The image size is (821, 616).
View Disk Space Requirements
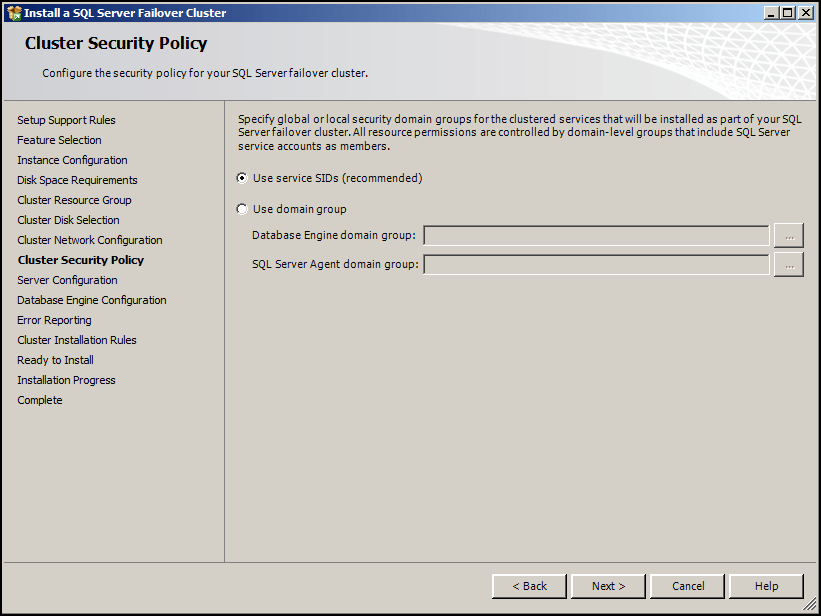pos(77,180)
